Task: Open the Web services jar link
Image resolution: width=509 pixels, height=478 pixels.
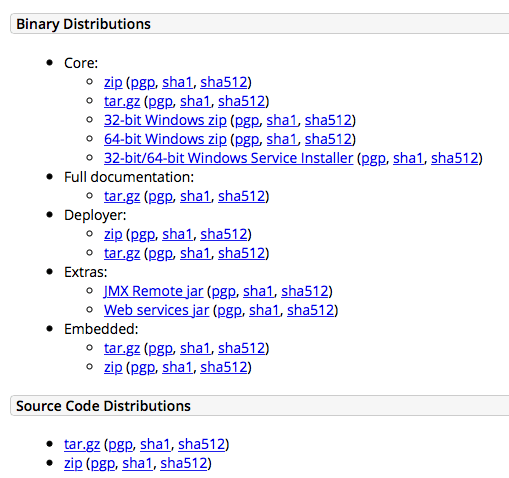Action: tap(156, 310)
